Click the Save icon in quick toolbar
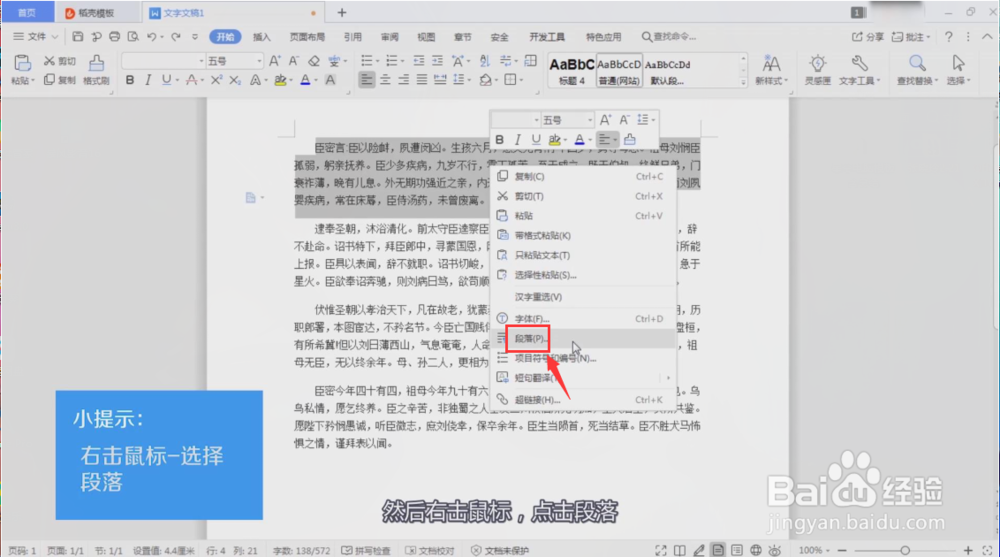 tap(77, 37)
